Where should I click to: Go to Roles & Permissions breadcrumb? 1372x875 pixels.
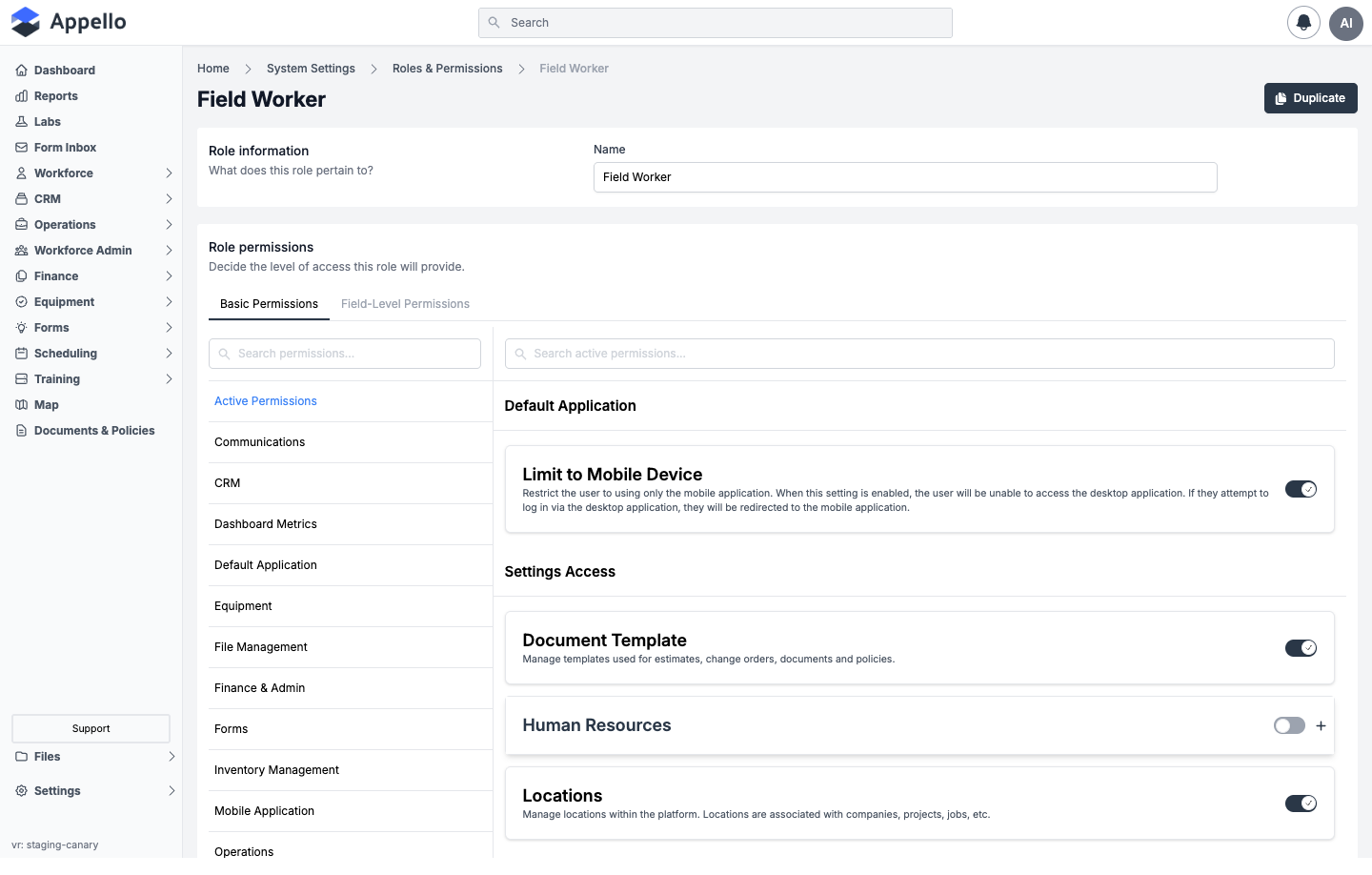447,69
